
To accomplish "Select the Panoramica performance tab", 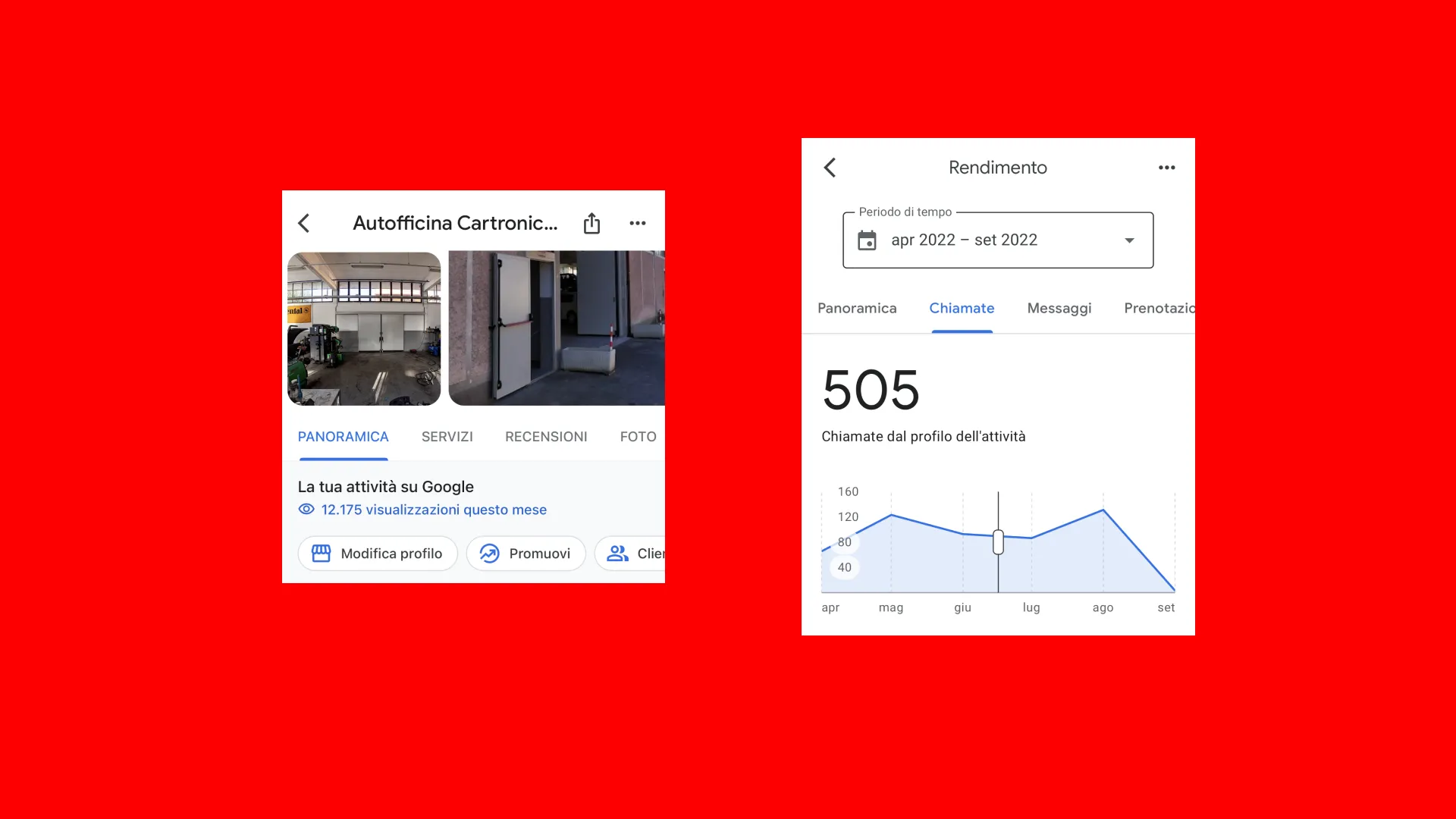I will point(857,308).
